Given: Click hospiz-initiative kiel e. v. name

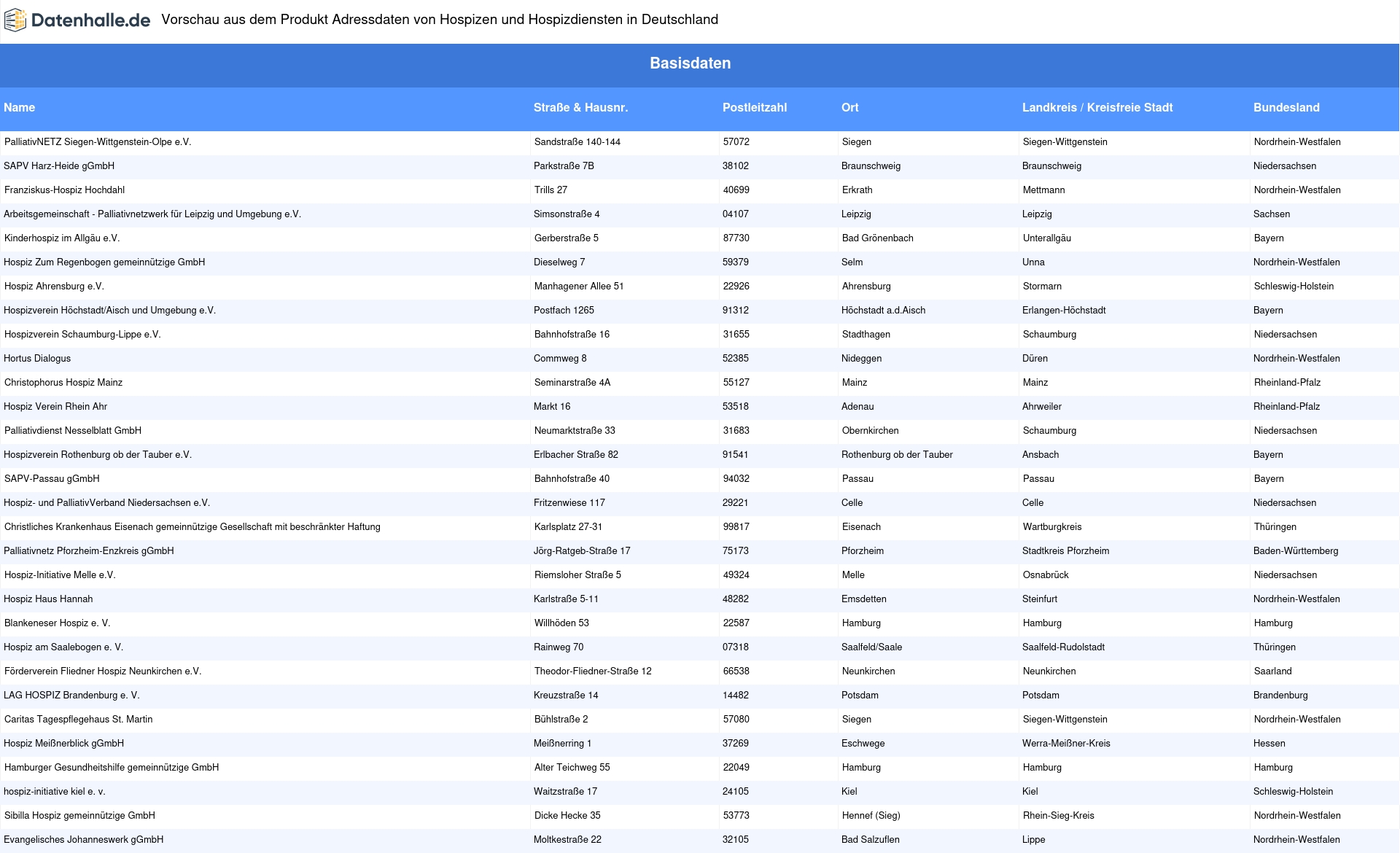Looking at the screenshot, I should [x=55, y=792].
